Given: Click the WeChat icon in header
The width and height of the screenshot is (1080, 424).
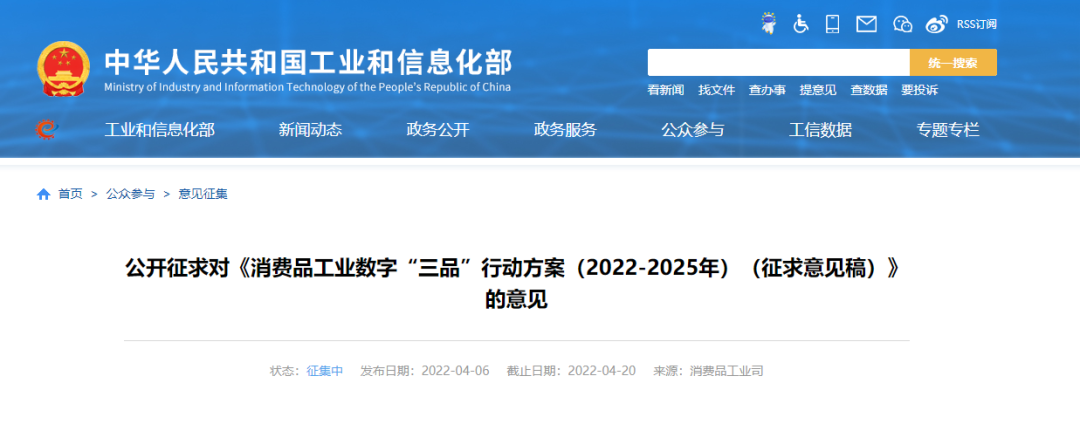Looking at the screenshot, I should [x=903, y=24].
